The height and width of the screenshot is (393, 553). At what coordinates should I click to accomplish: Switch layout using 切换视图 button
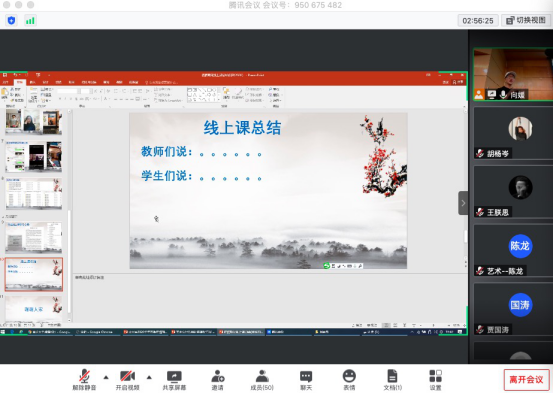click(526, 20)
